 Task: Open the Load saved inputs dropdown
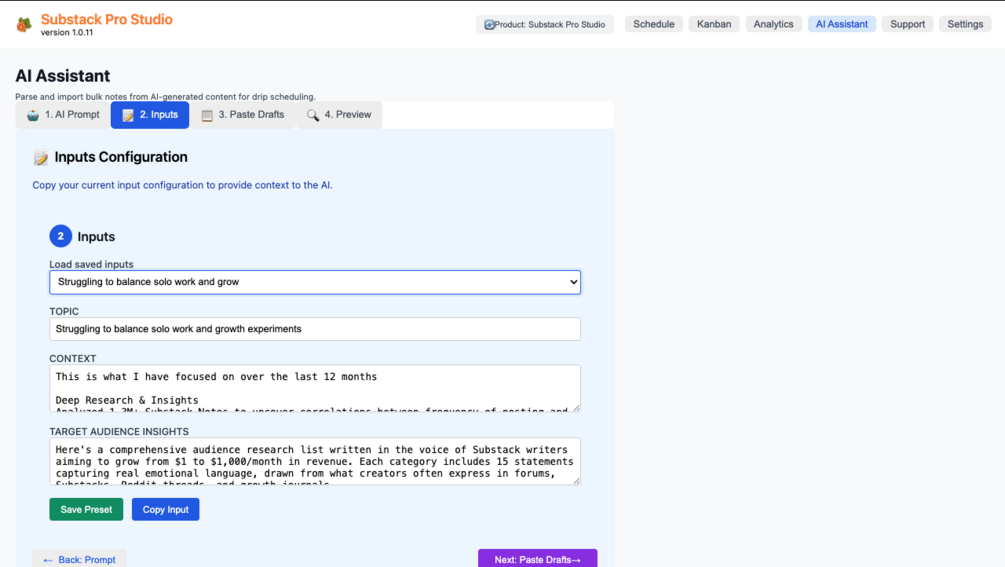[315, 282]
